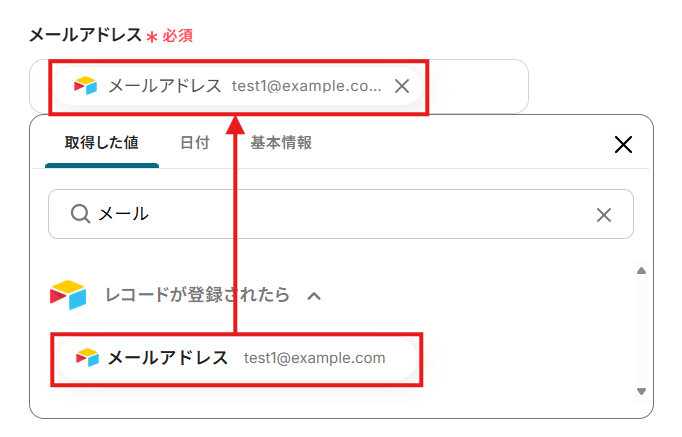Clear the メール search text

coord(604,214)
